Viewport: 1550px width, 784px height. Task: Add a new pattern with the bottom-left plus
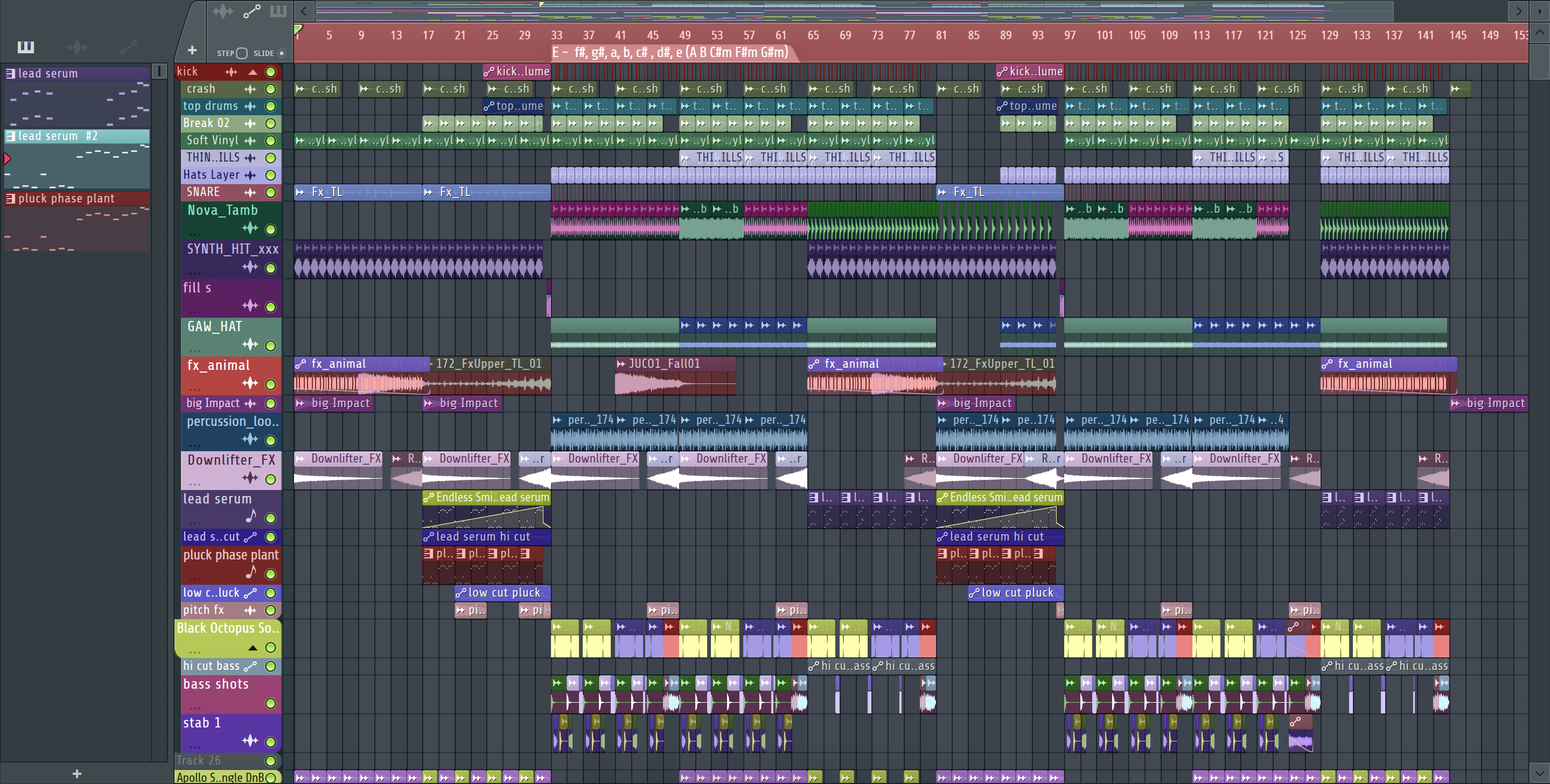[x=76, y=774]
